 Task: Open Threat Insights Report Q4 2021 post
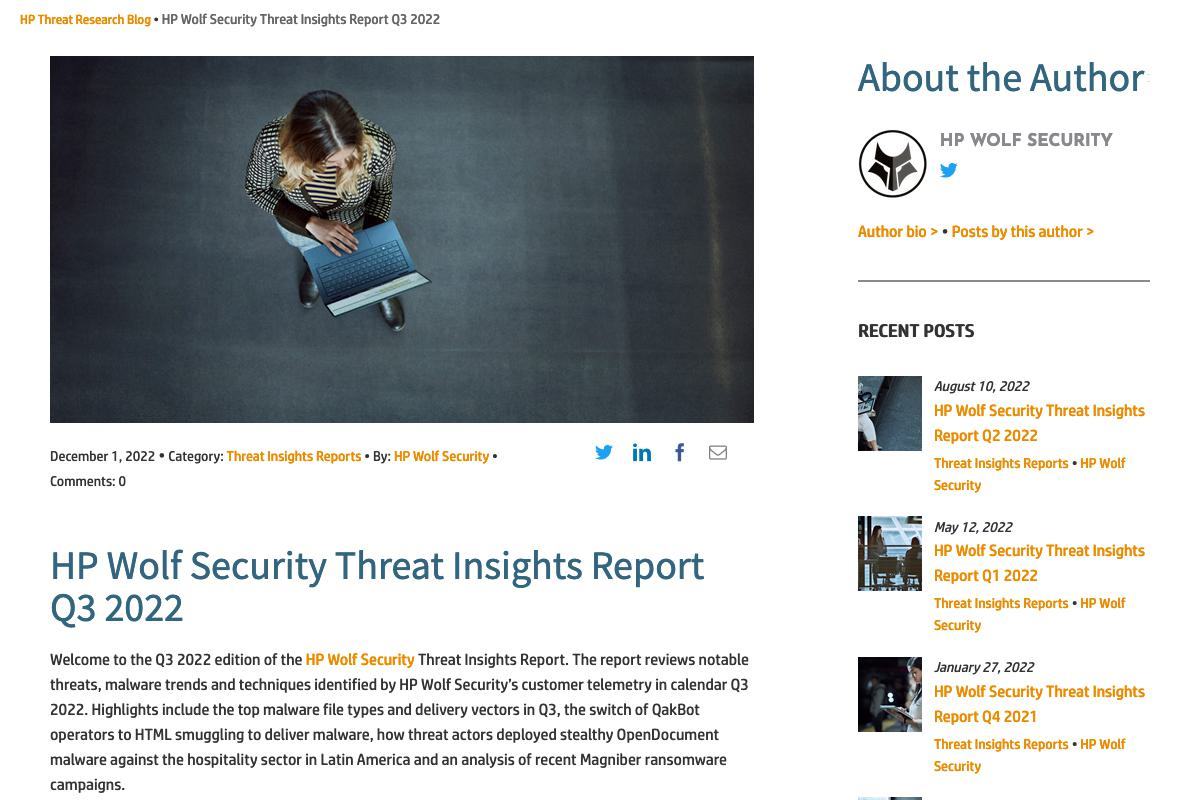point(1039,704)
